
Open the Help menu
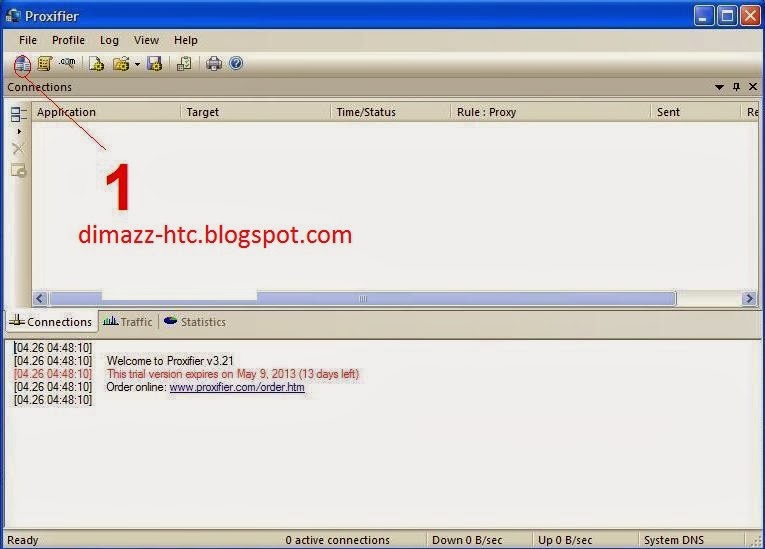pyautogui.click(x=186, y=40)
